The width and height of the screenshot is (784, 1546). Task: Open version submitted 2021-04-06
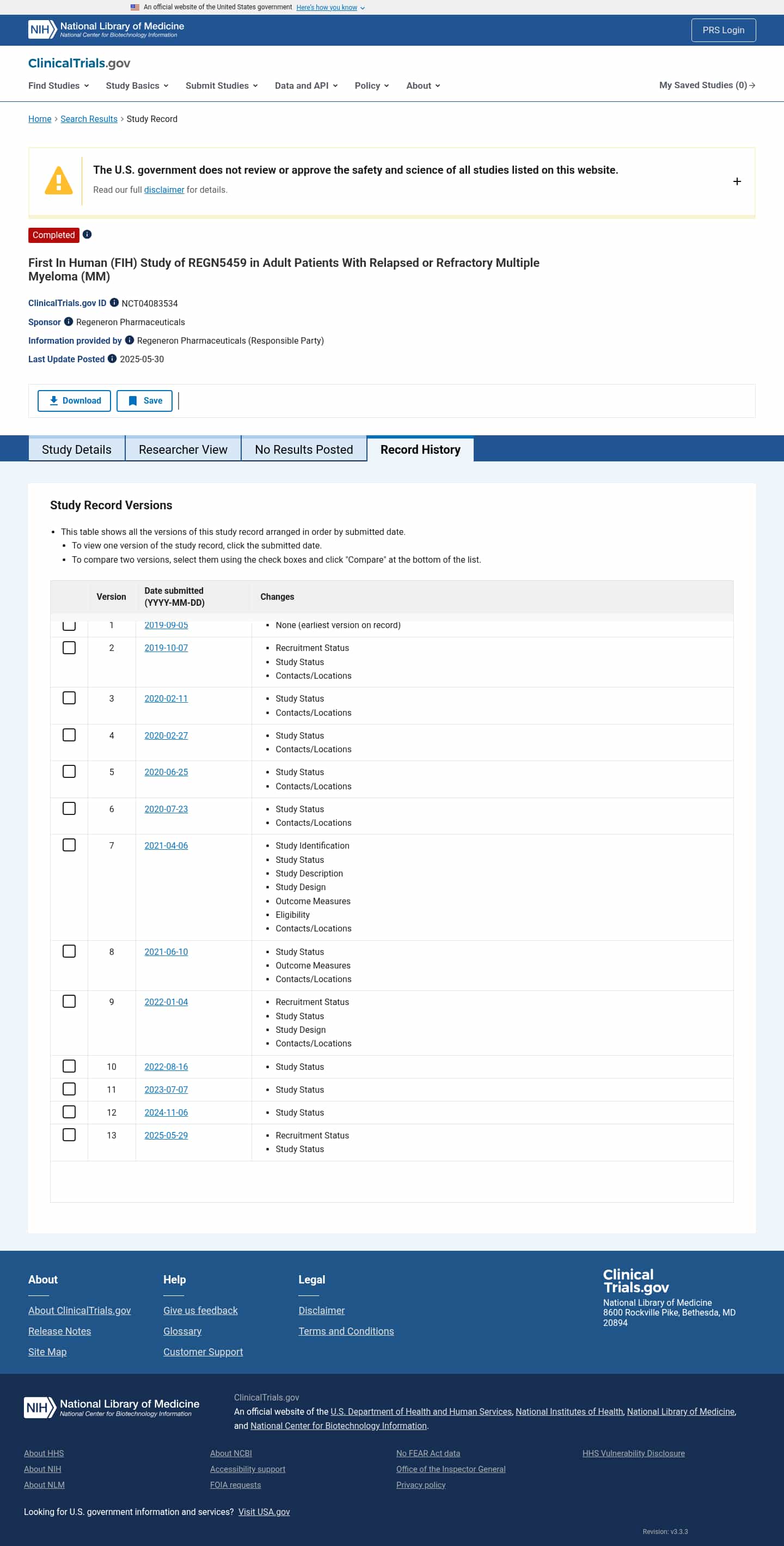pos(166,845)
